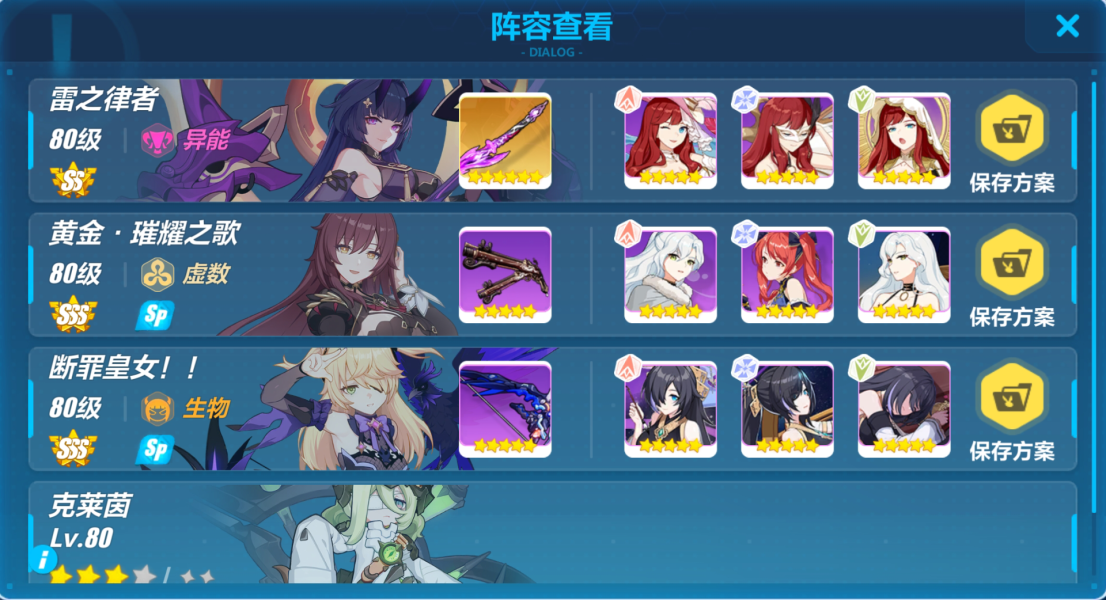1106x600 pixels.
Task: Select the red twin-tail middle stigmata
Action: 787,275
